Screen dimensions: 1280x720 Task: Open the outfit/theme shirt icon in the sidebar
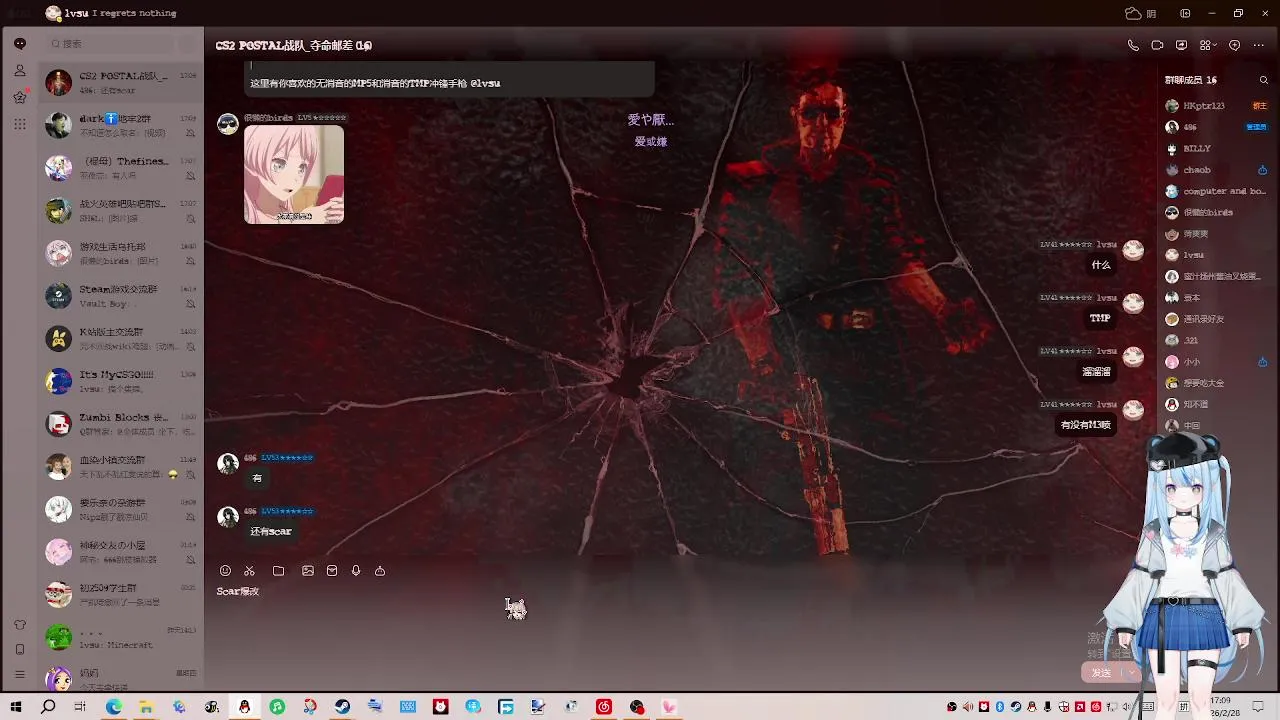point(19,625)
